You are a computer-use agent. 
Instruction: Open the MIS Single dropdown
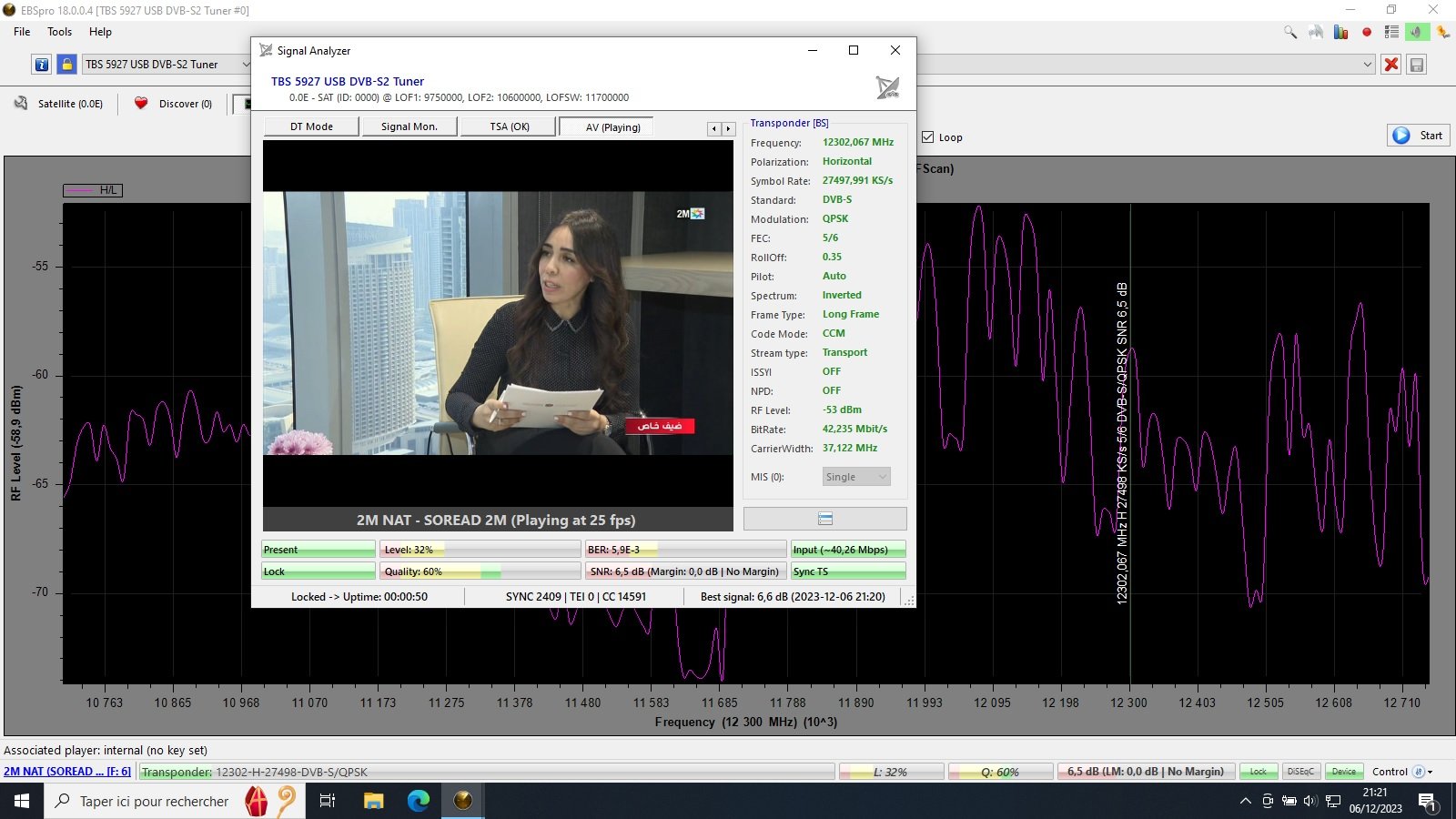pyautogui.click(x=855, y=477)
